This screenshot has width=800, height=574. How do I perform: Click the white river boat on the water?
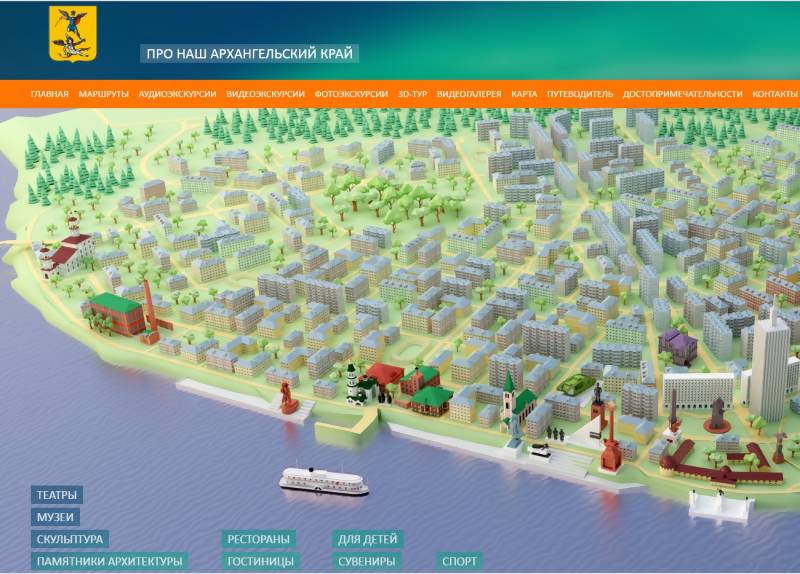(323, 481)
